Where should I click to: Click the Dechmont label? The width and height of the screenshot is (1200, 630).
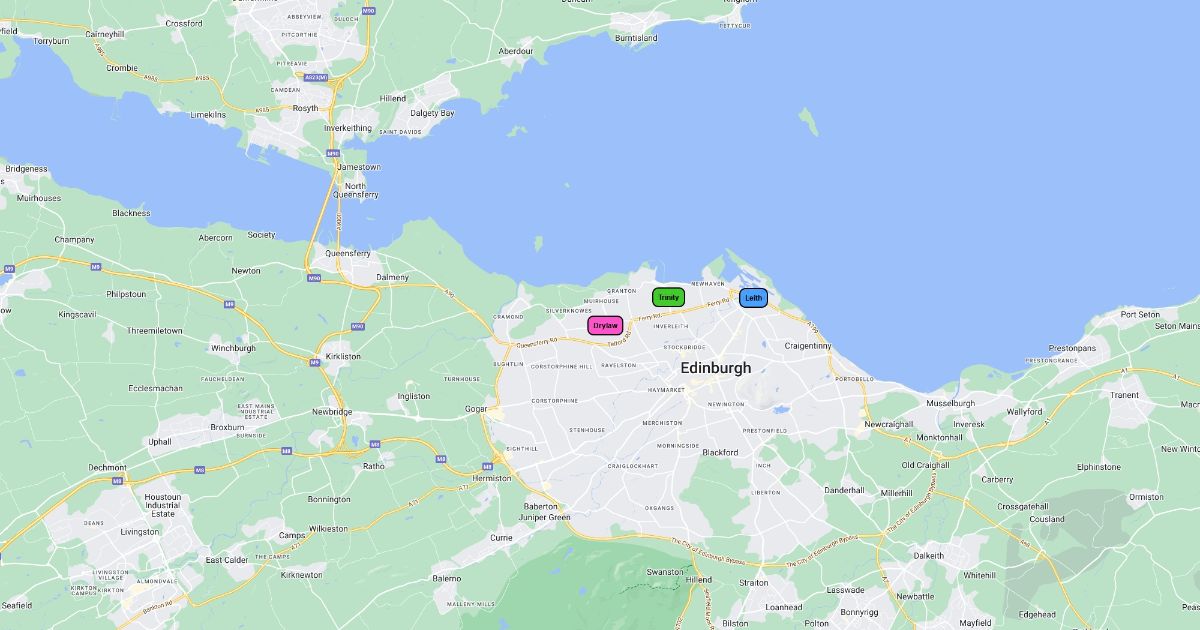(108, 467)
